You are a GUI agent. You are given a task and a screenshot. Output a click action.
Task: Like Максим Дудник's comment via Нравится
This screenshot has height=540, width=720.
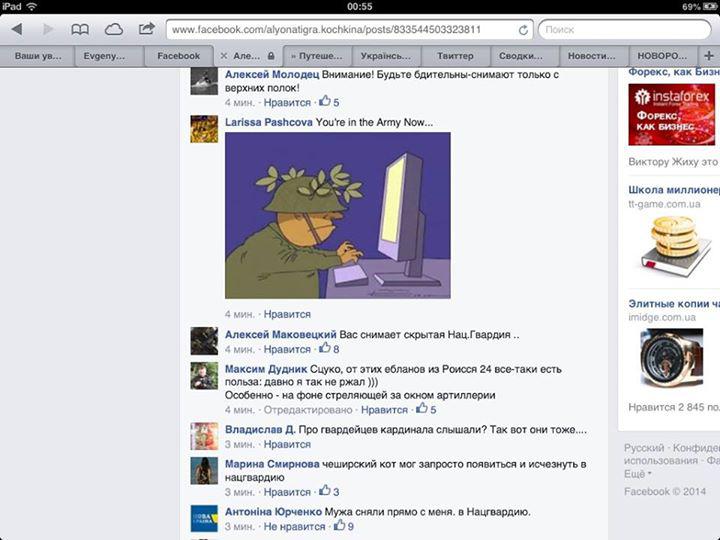[x=384, y=410]
